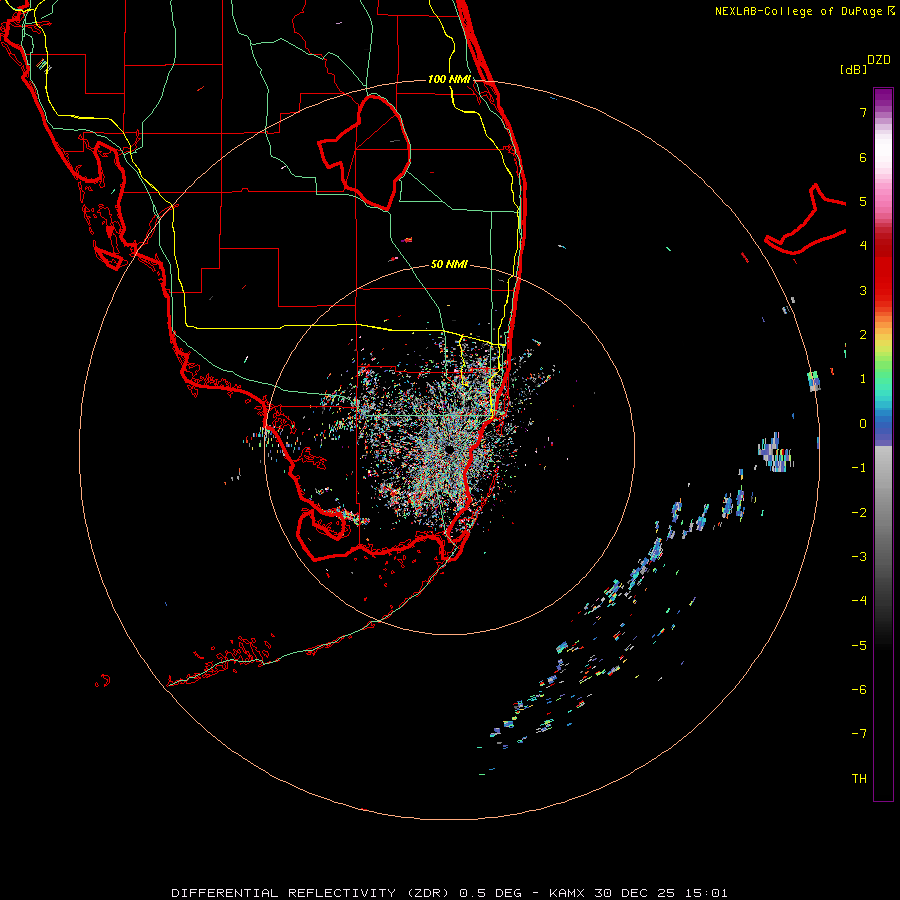Click the Differential Reflectivity title caption
This screenshot has height=900, width=900.
pyautogui.click(x=449, y=893)
